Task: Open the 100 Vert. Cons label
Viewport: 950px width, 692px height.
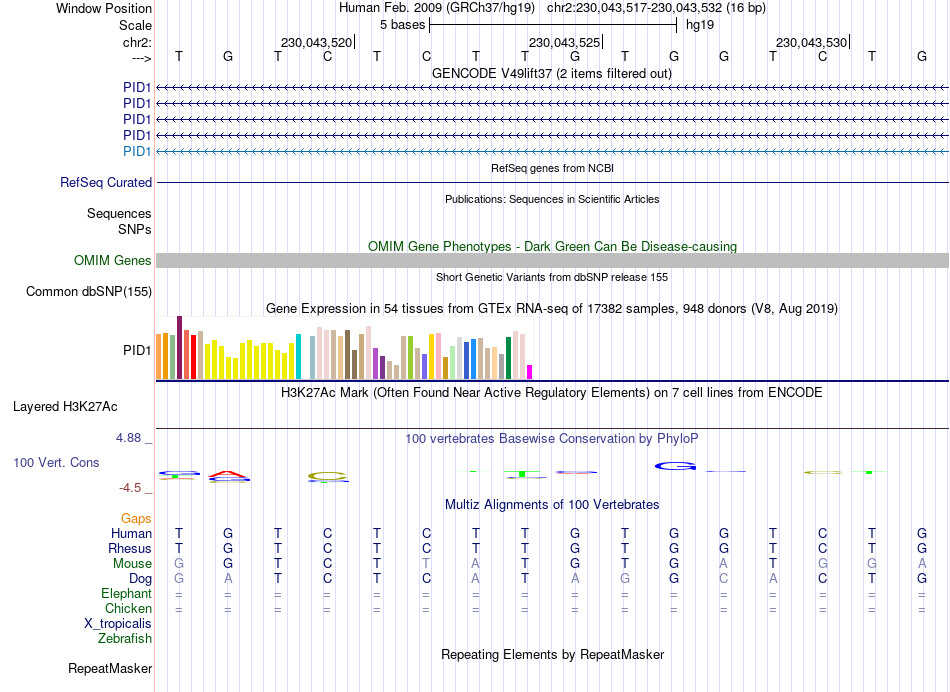Action: tap(56, 462)
